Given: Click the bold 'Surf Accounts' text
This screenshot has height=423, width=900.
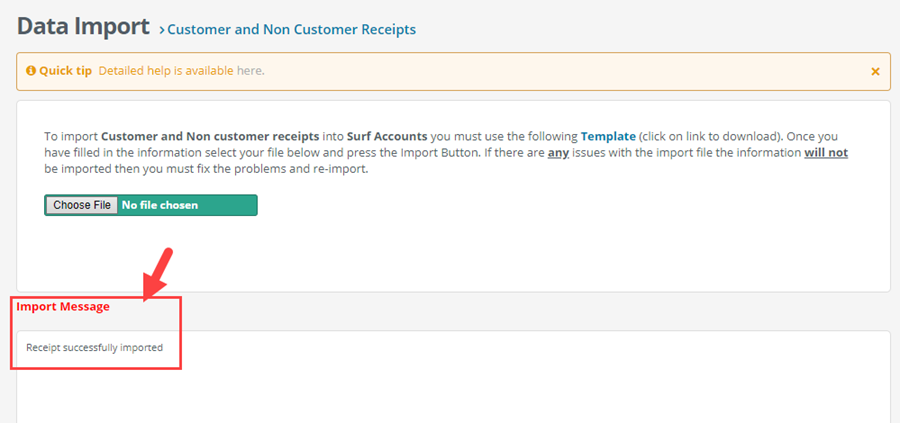Looking at the screenshot, I should coord(387,137).
